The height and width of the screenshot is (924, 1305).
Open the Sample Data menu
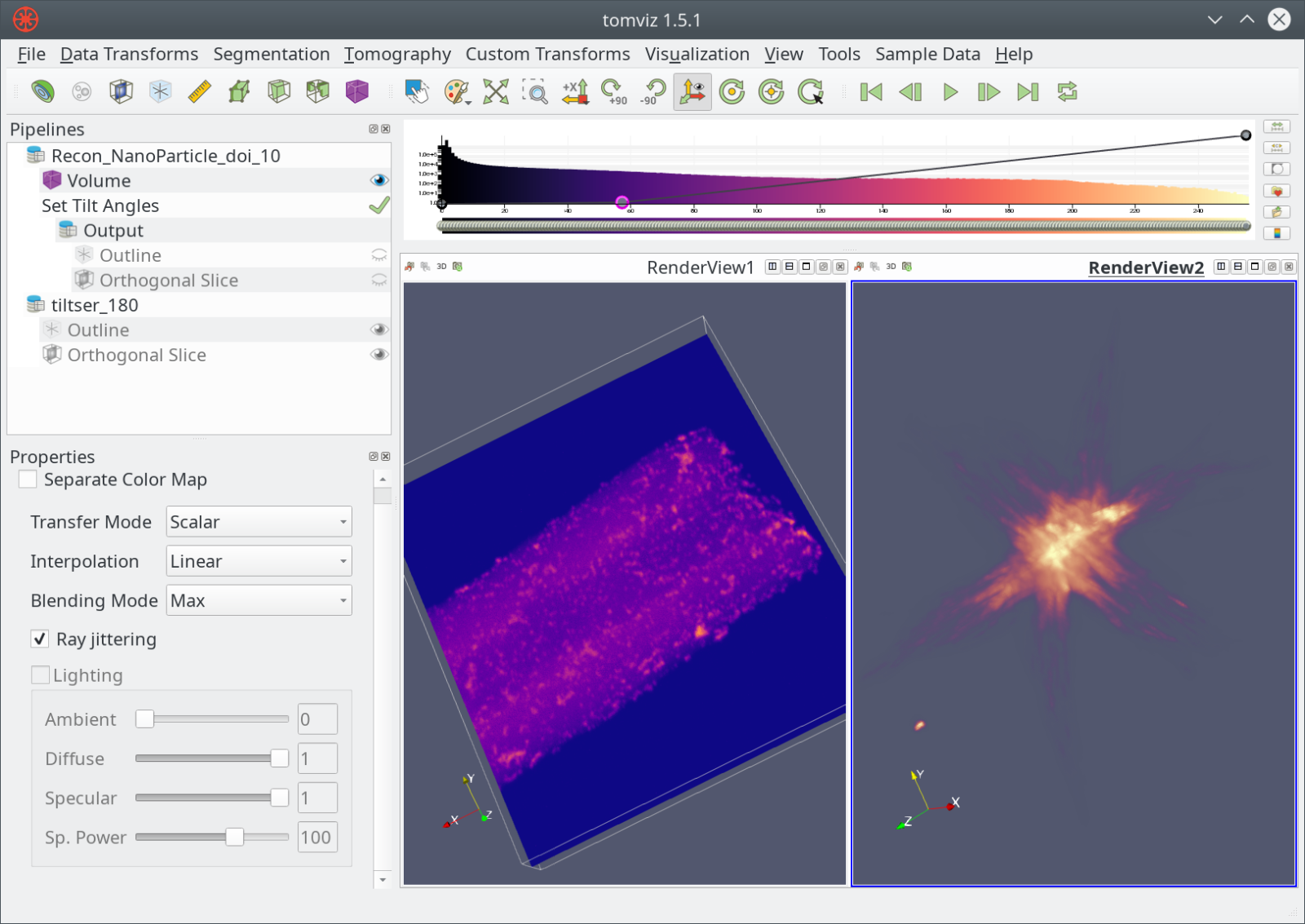point(927,54)
